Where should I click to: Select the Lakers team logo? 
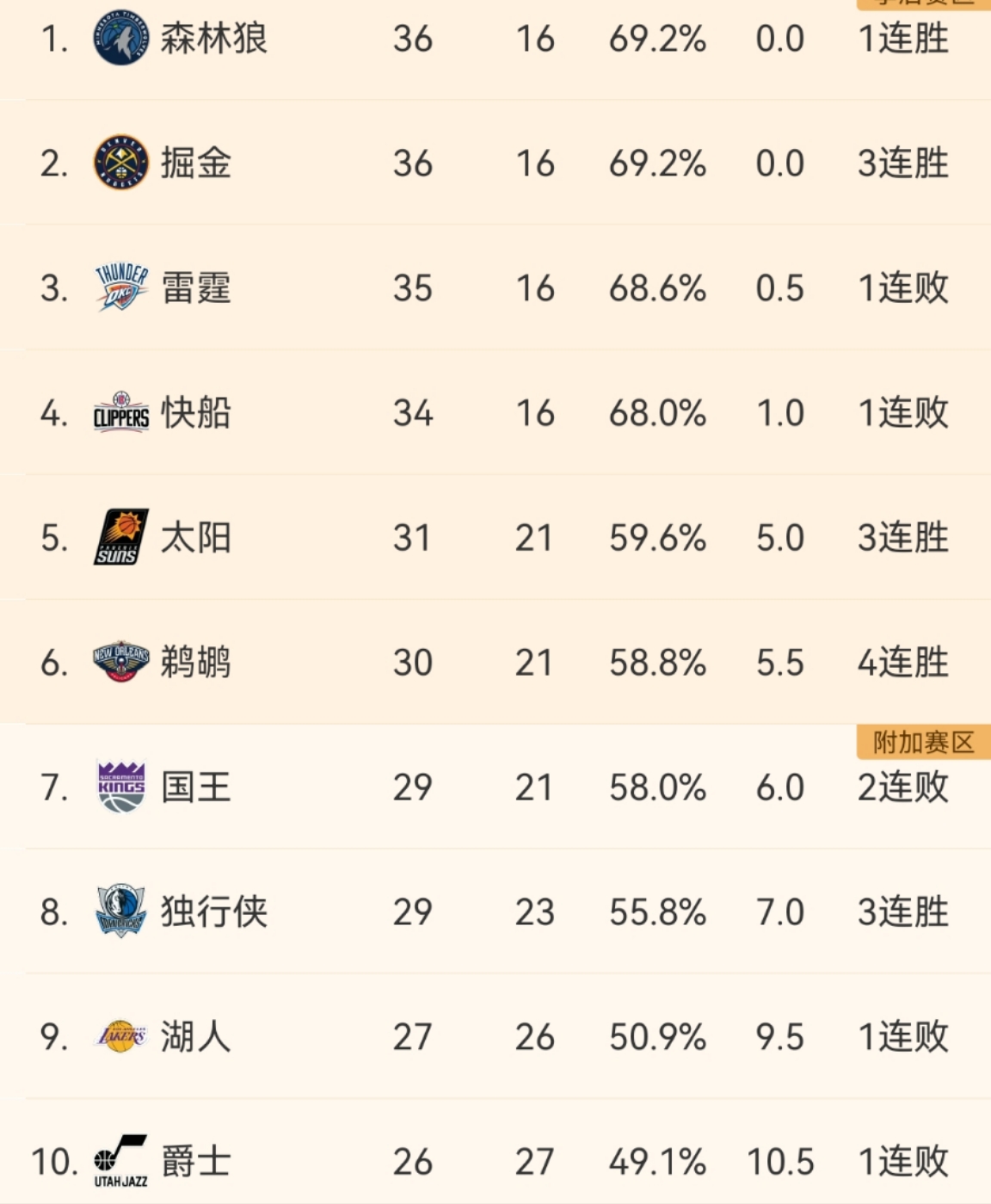tap(120, 1036)
